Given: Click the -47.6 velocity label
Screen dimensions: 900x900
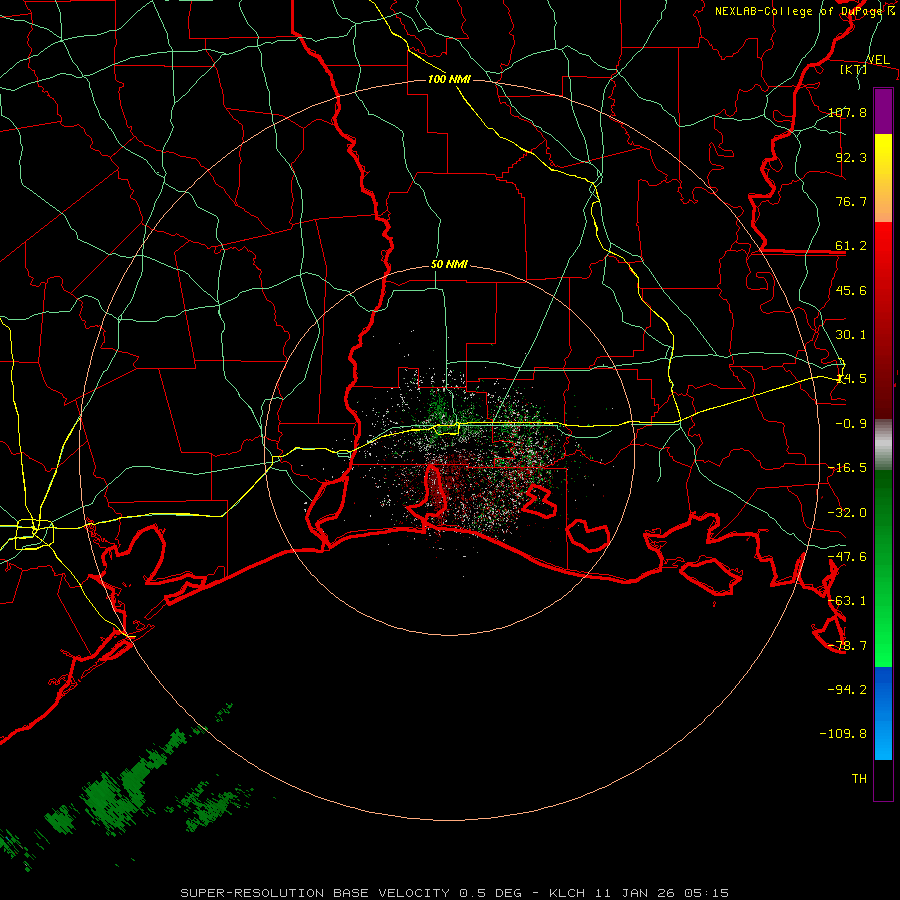Looking at the screenshot, I should (x=848, y=557).
